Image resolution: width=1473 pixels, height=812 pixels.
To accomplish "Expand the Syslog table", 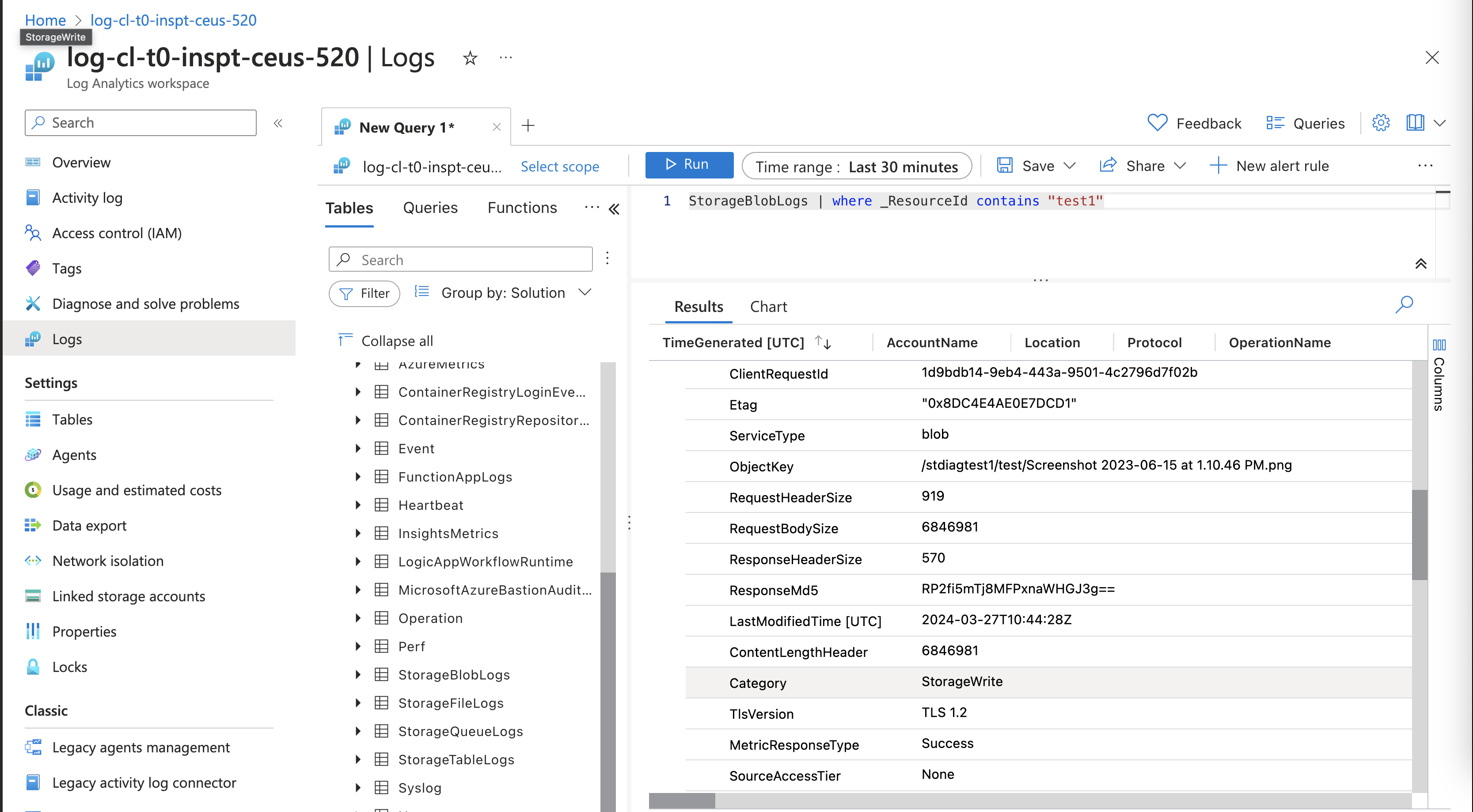I will point(358,787).
